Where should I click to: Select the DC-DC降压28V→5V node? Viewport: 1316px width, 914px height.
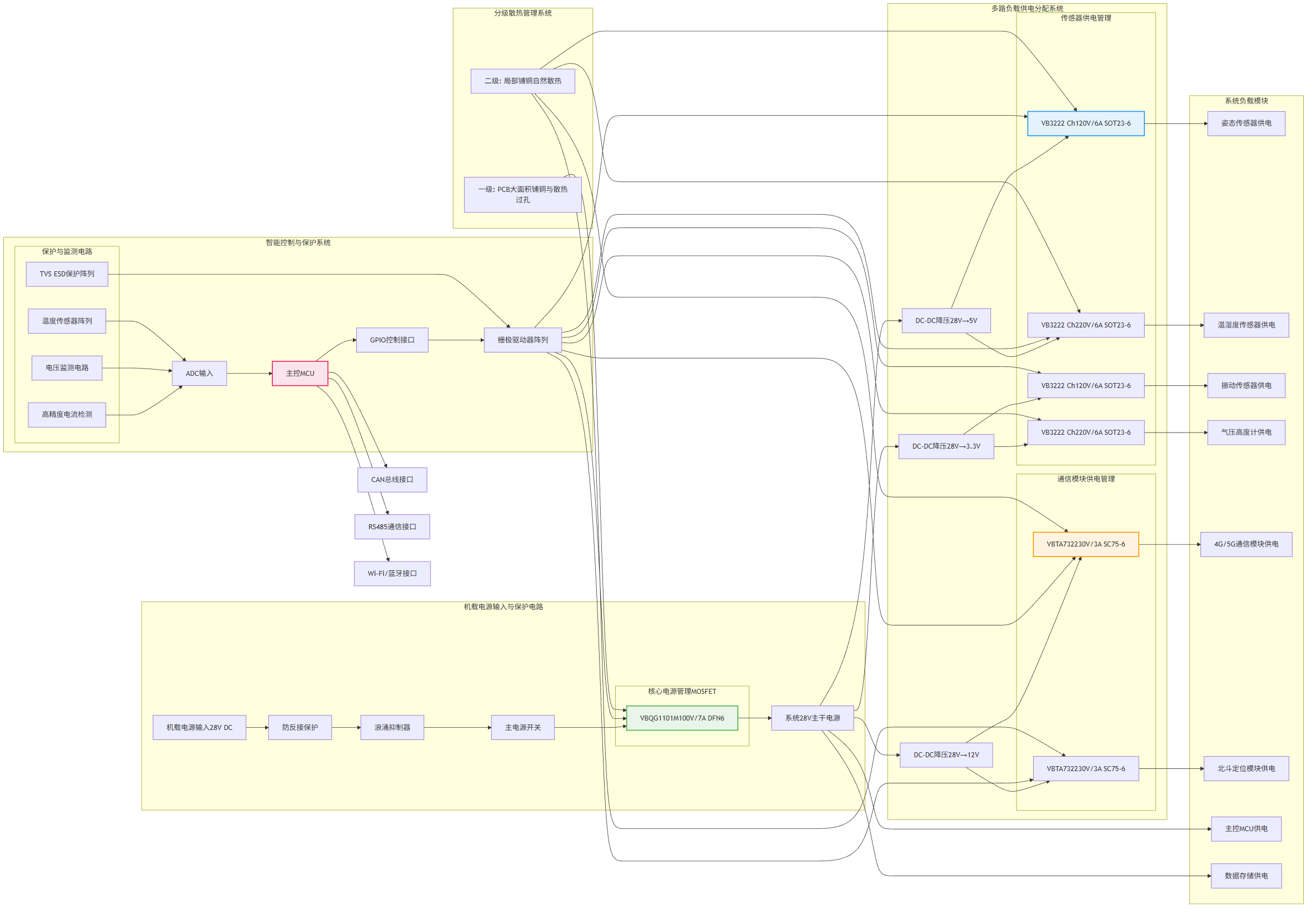tap(946, 321)
